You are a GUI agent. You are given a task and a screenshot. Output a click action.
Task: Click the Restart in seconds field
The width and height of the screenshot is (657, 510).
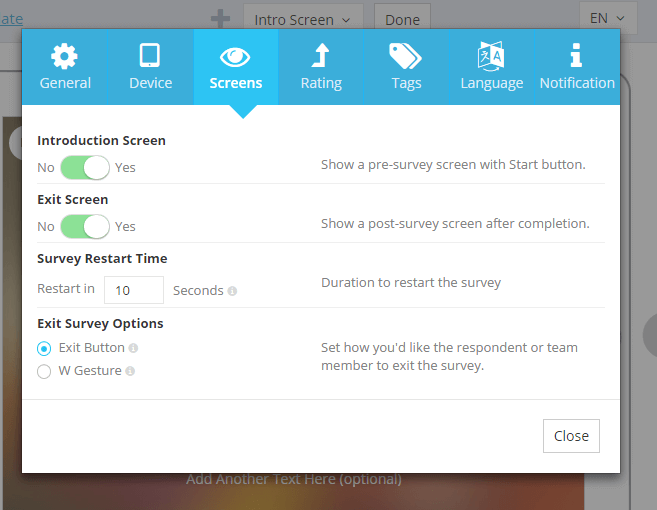point(134,290)
